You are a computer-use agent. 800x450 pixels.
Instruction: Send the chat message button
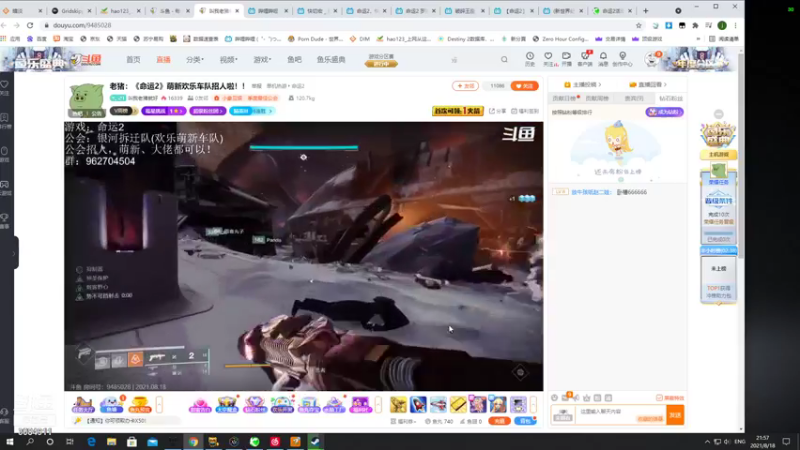(x=675, y=415)
